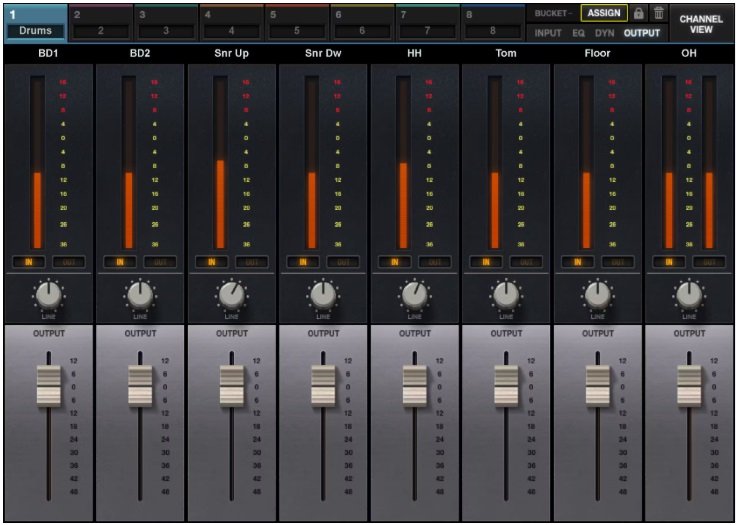Select the Drums bucket tab 1
This screenshot has width=739, height=525.
35,23
